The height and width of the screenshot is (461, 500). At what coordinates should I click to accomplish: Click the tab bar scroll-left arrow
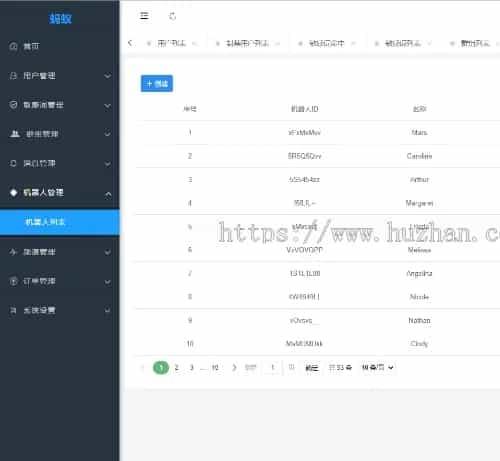(130, 43)
